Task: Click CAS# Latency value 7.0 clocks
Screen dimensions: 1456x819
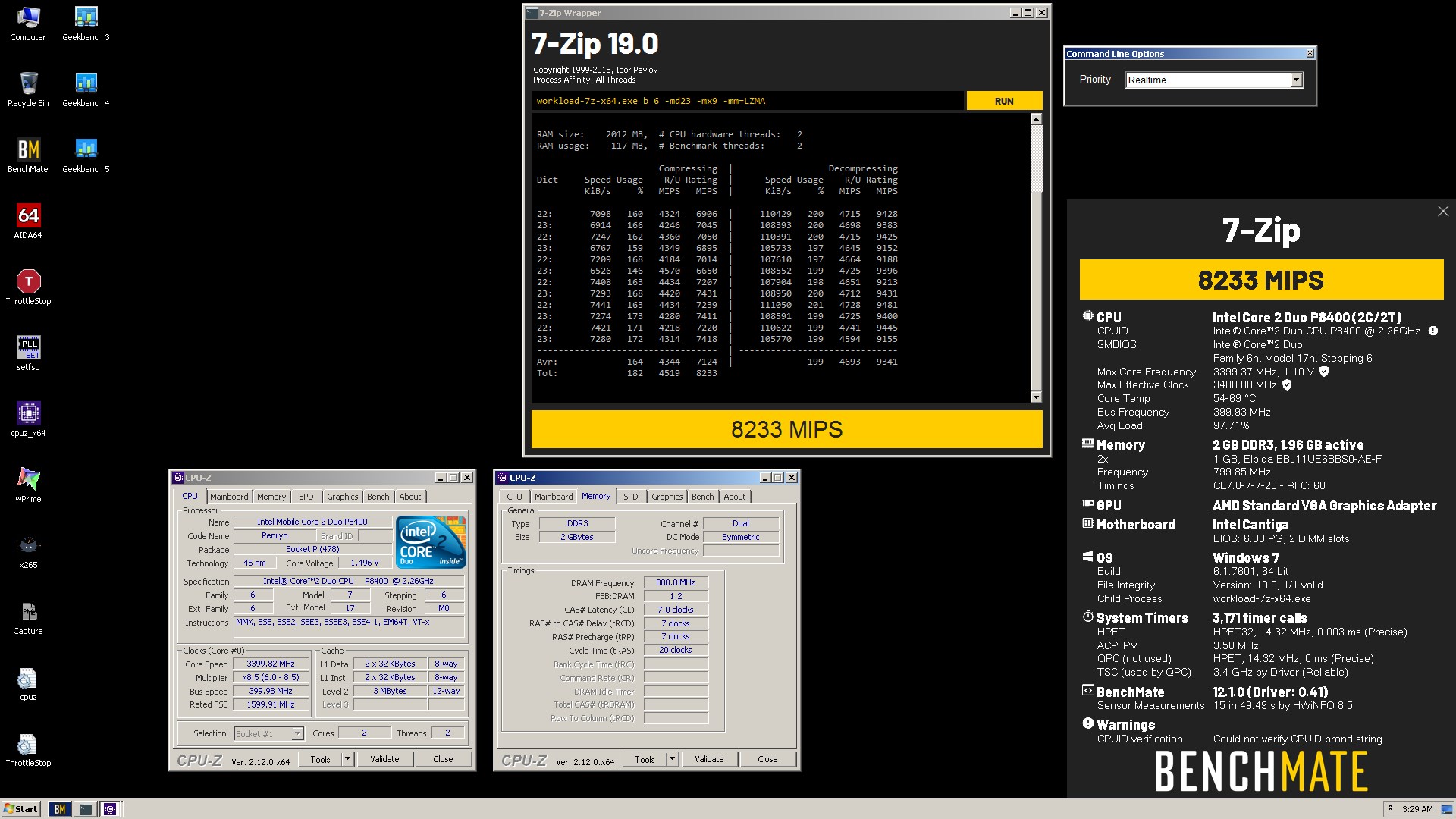Action: (676, 610)
